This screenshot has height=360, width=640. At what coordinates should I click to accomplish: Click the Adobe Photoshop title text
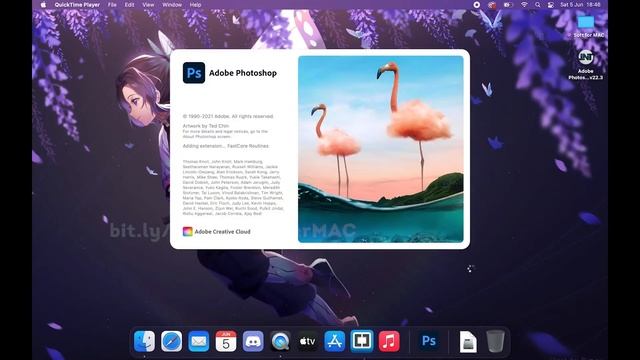[x=243, y=73]
